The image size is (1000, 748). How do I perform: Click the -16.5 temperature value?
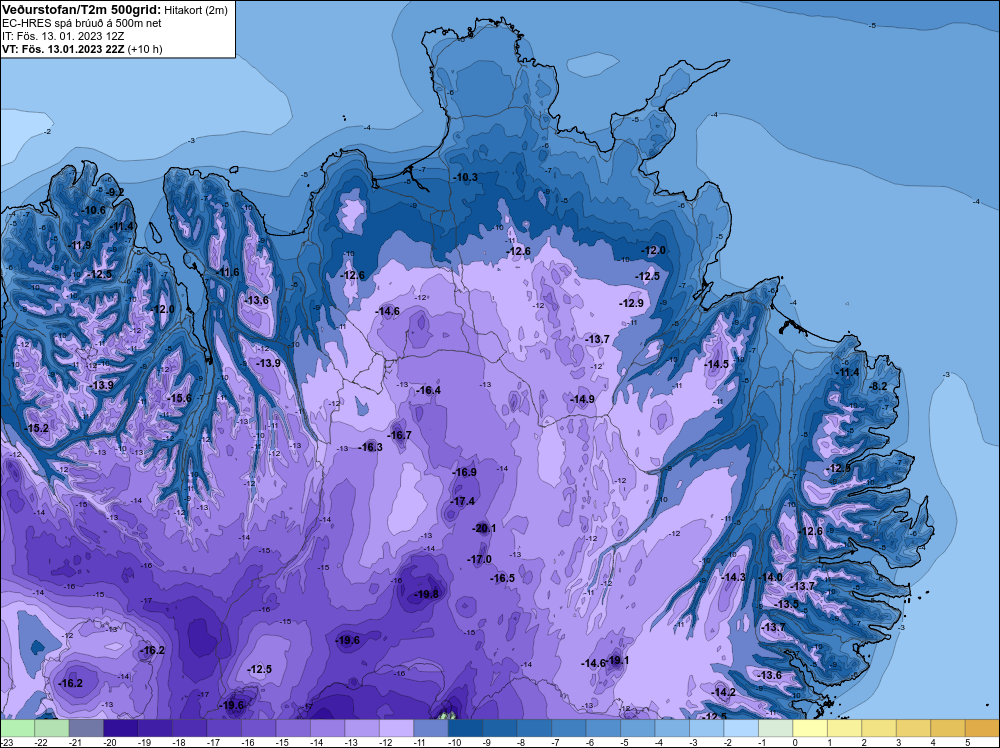503,578
